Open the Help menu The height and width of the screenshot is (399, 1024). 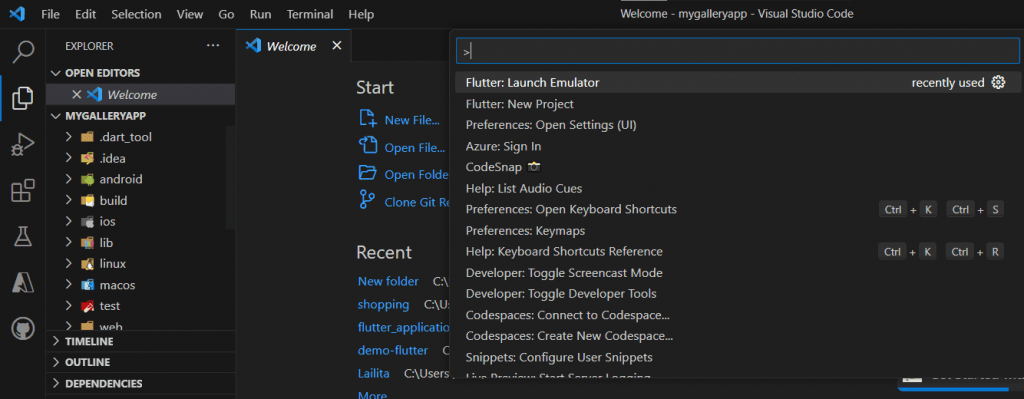pyautogui.click(x=361, y=14)
